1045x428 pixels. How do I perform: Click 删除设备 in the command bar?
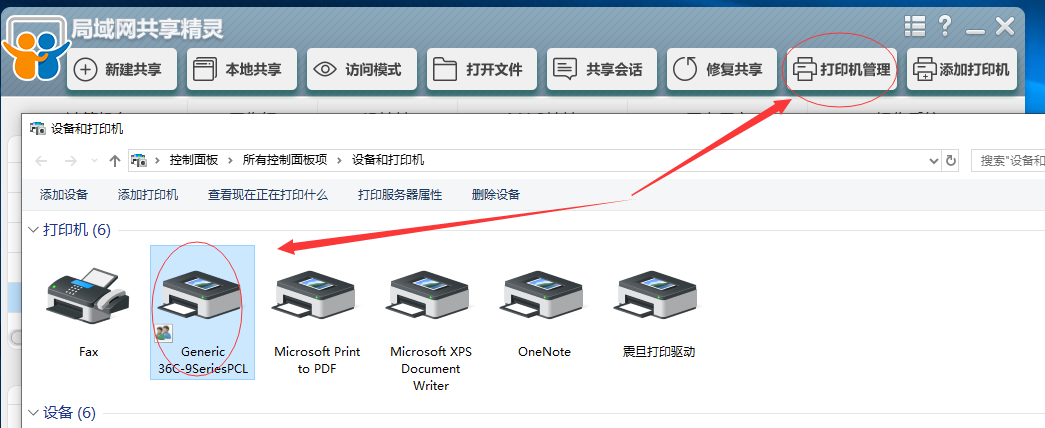pyautogui.click(x=496, y=195)
